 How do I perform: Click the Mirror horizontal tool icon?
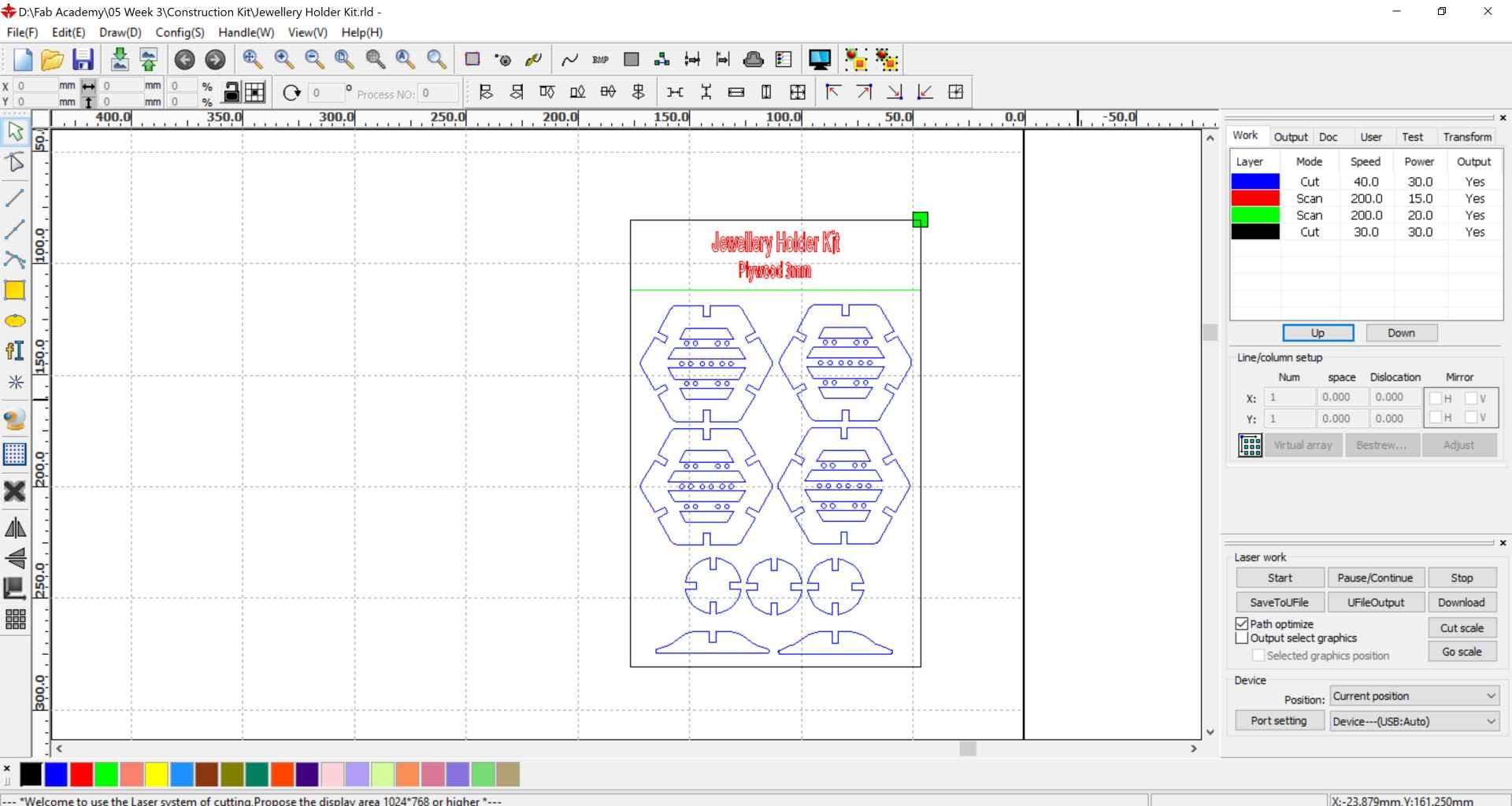pyautogui.click(x=15, y=527)
